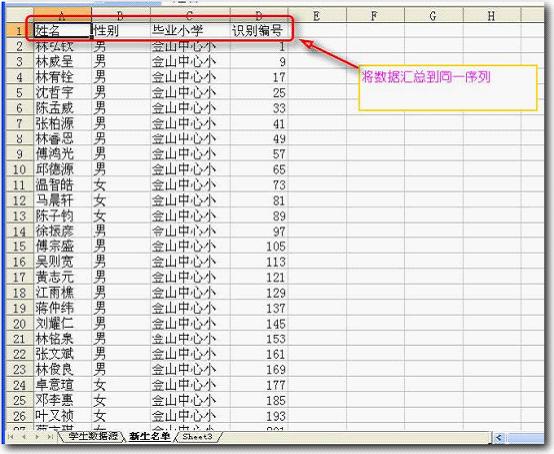Select column E header
This screenshot has height=454, width=554.
pyautogui.click(x=317, y=16)
